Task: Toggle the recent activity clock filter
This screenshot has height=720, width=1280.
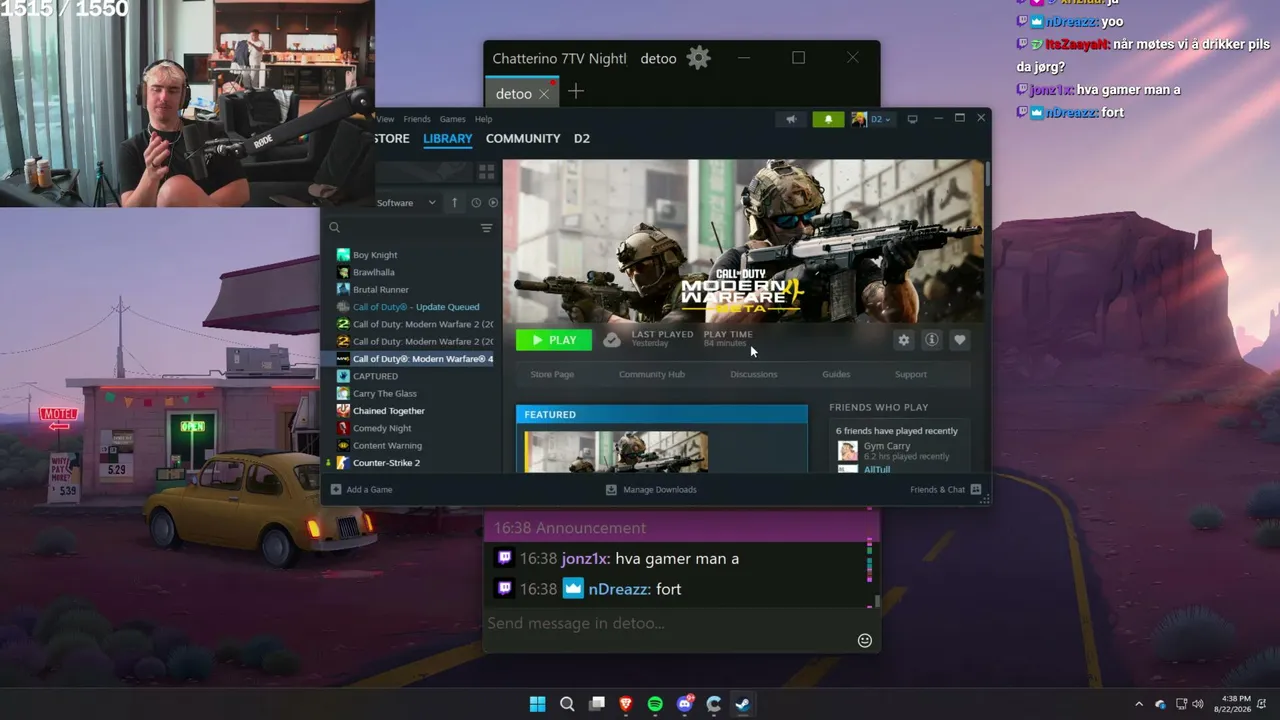Action: 476,203
